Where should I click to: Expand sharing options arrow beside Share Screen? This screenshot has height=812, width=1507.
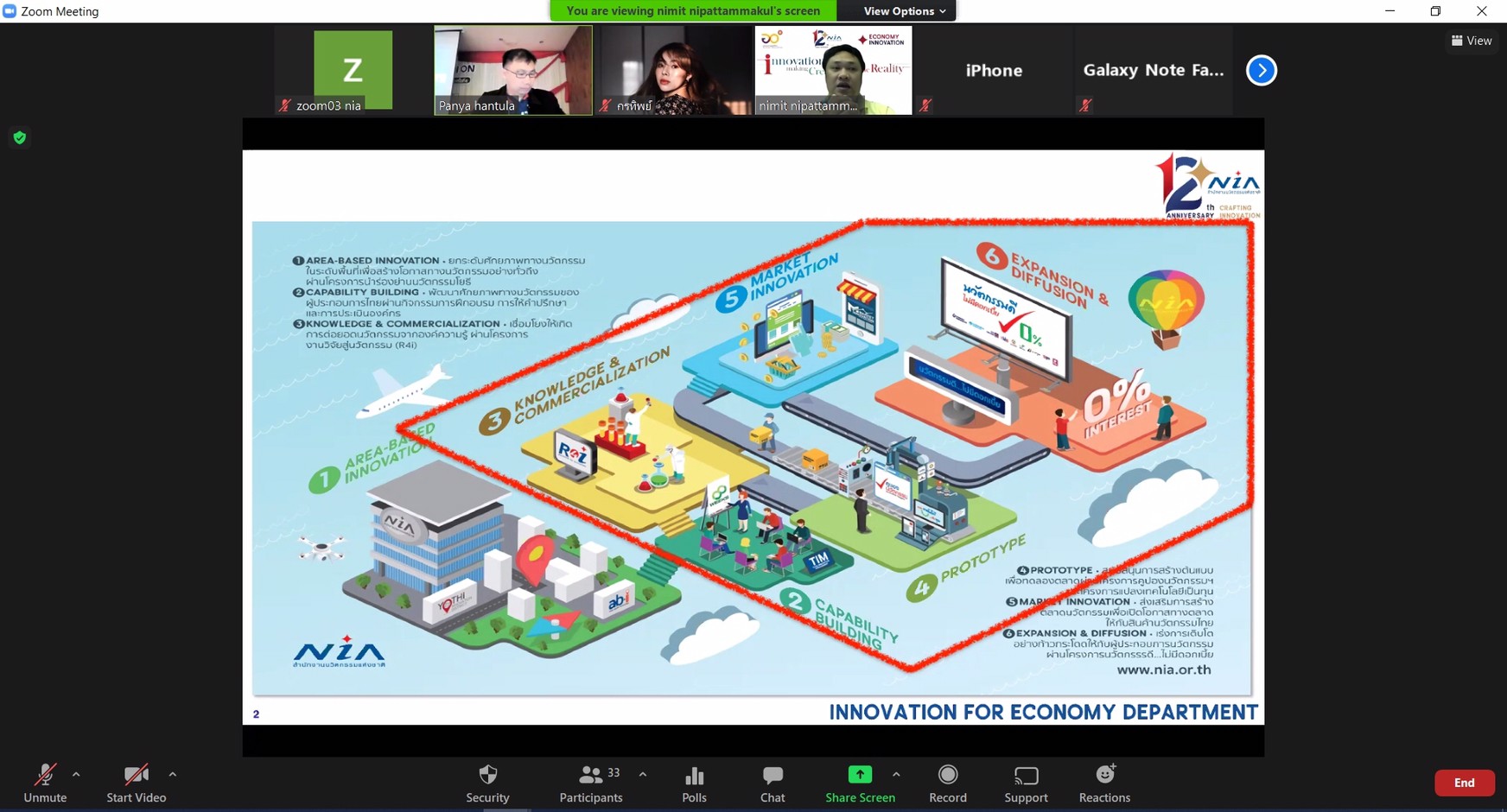(896, 775)
